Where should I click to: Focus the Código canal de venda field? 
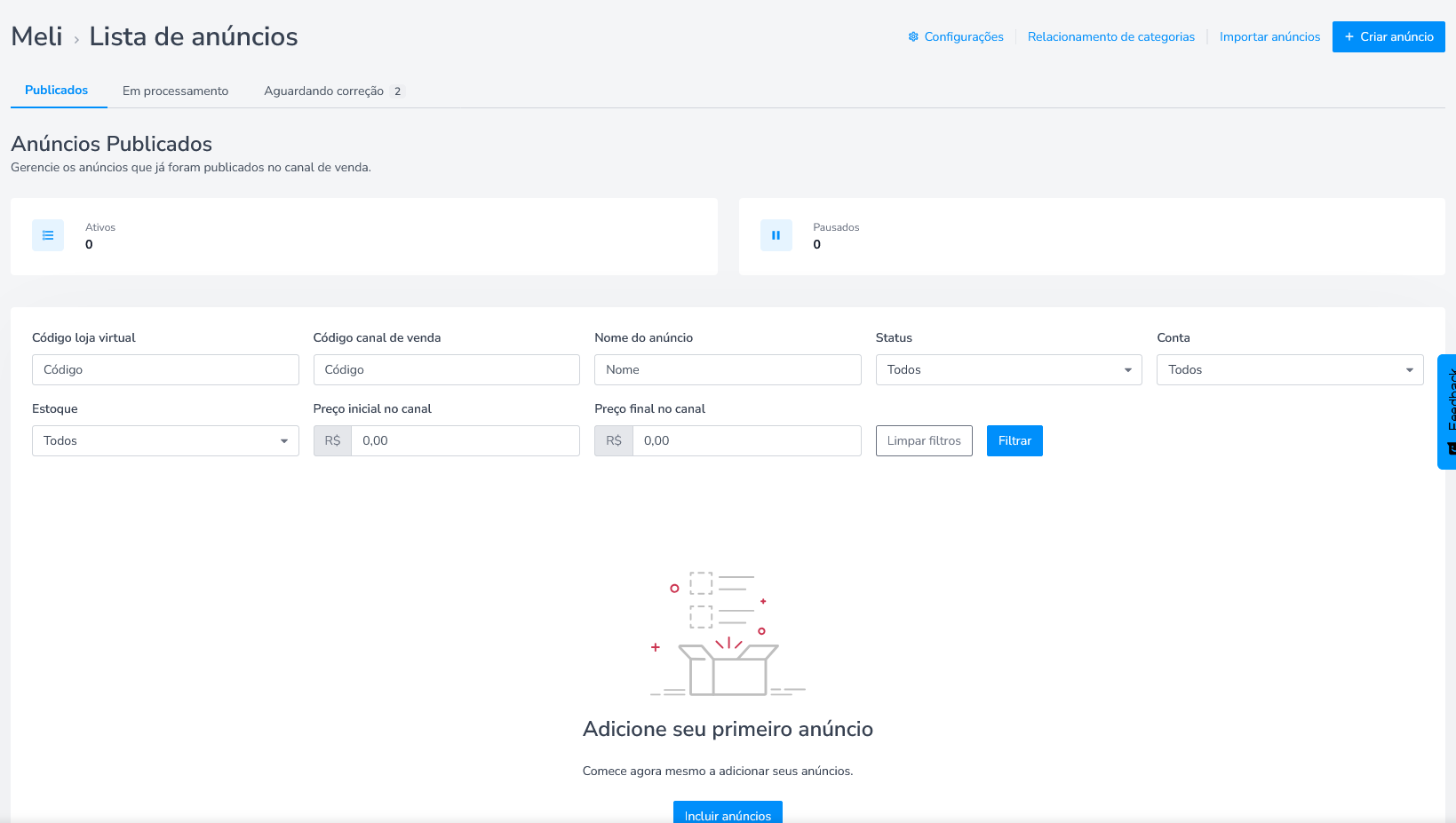tap(446, 369)
